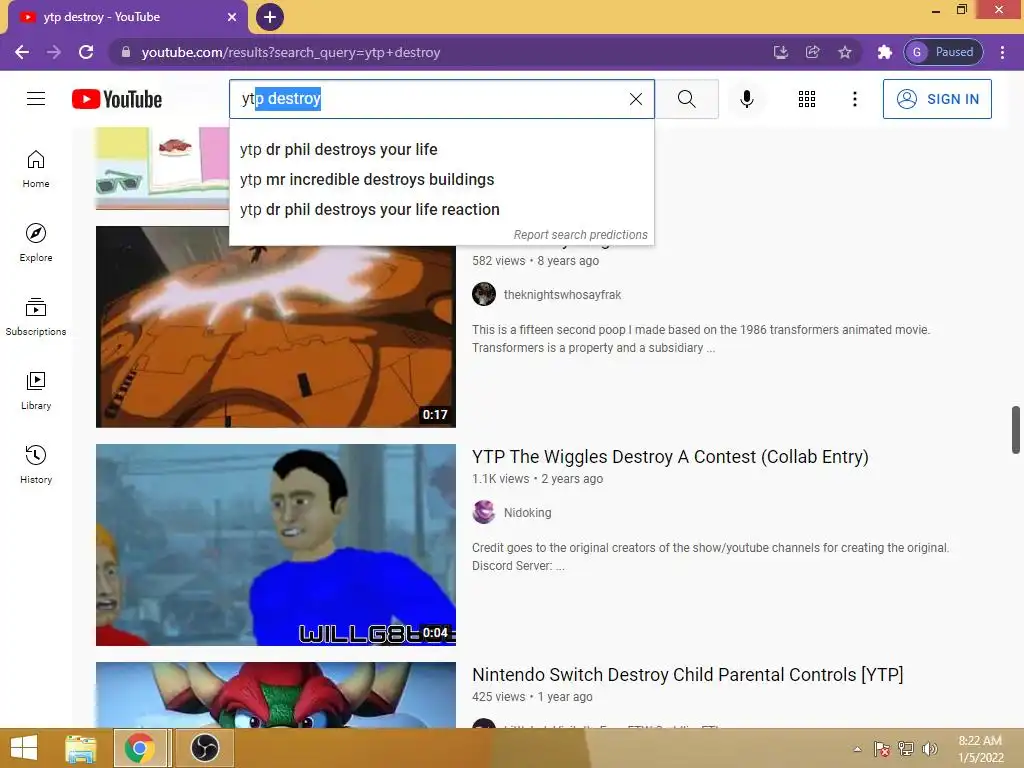The height and width of the screenshot is (768, 1024).
Task: Visit theknightswhosayfrak channel name
Action: (562, 295)
